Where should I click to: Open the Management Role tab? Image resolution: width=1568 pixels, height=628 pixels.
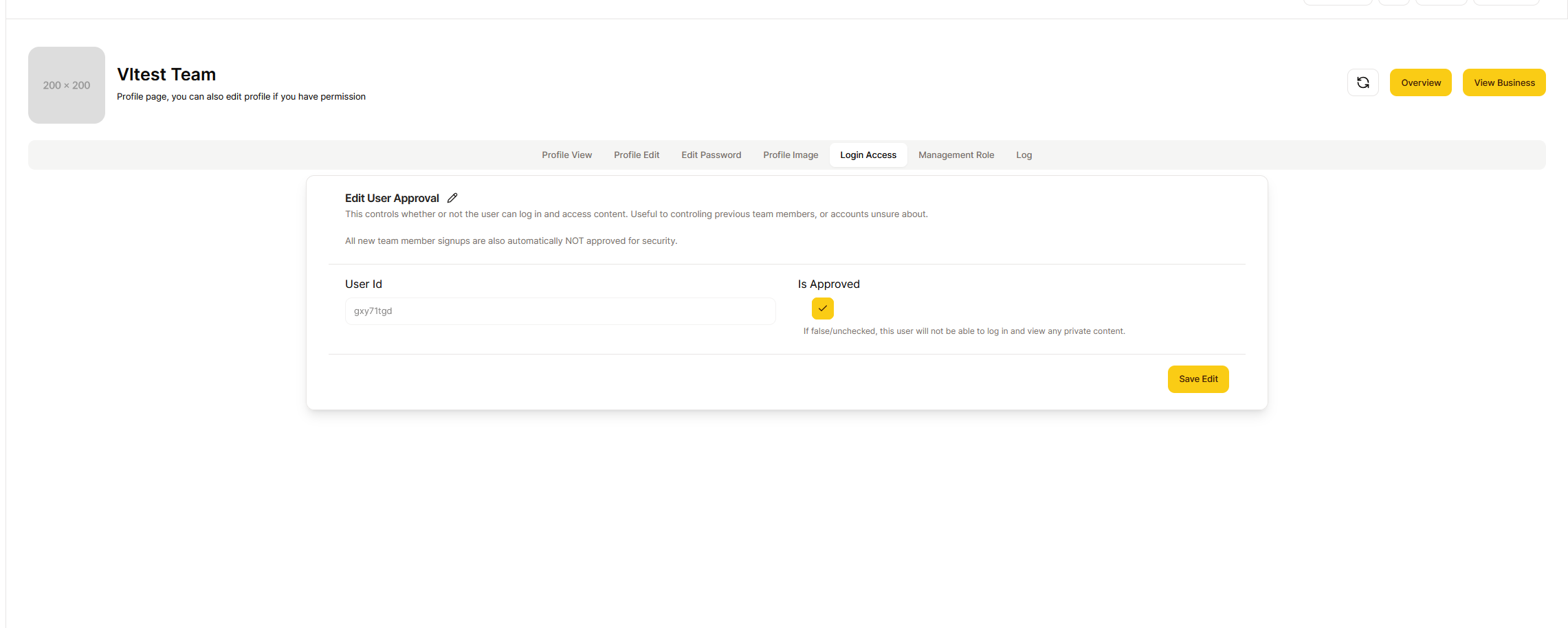click(x=956, y=155)
